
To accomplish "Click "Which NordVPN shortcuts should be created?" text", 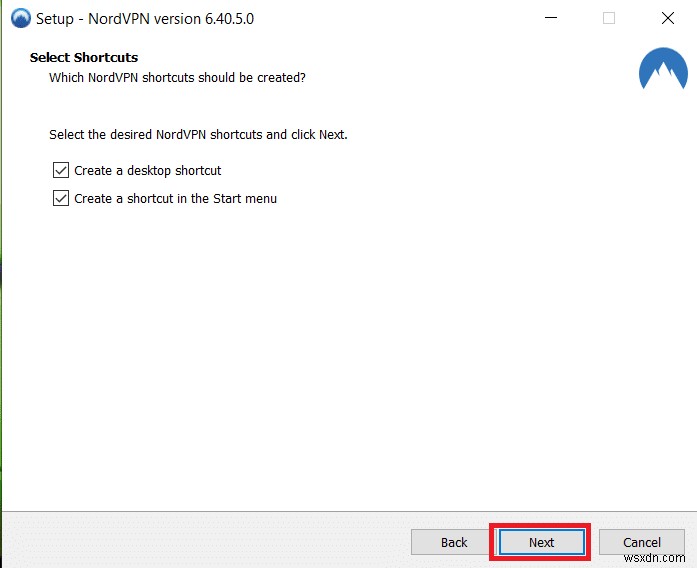I will tap(177, 77).
